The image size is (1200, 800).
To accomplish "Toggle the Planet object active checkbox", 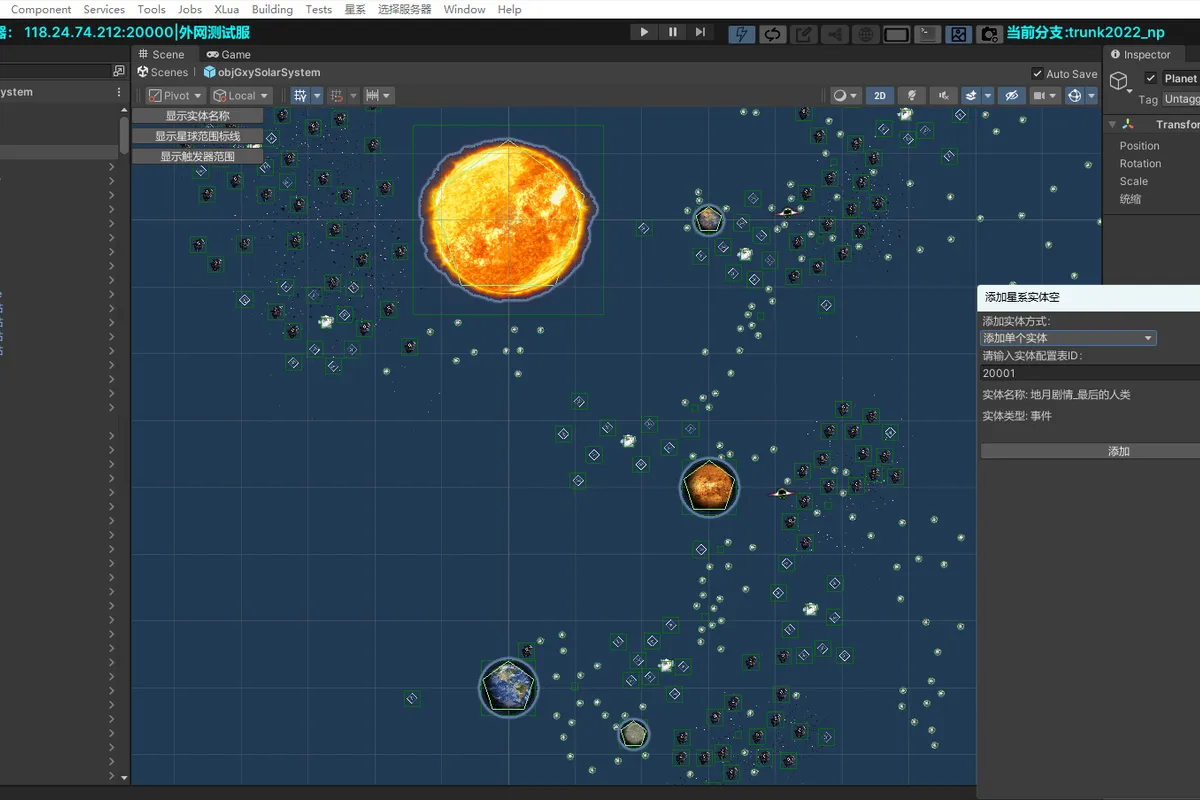I will 1151,78.
